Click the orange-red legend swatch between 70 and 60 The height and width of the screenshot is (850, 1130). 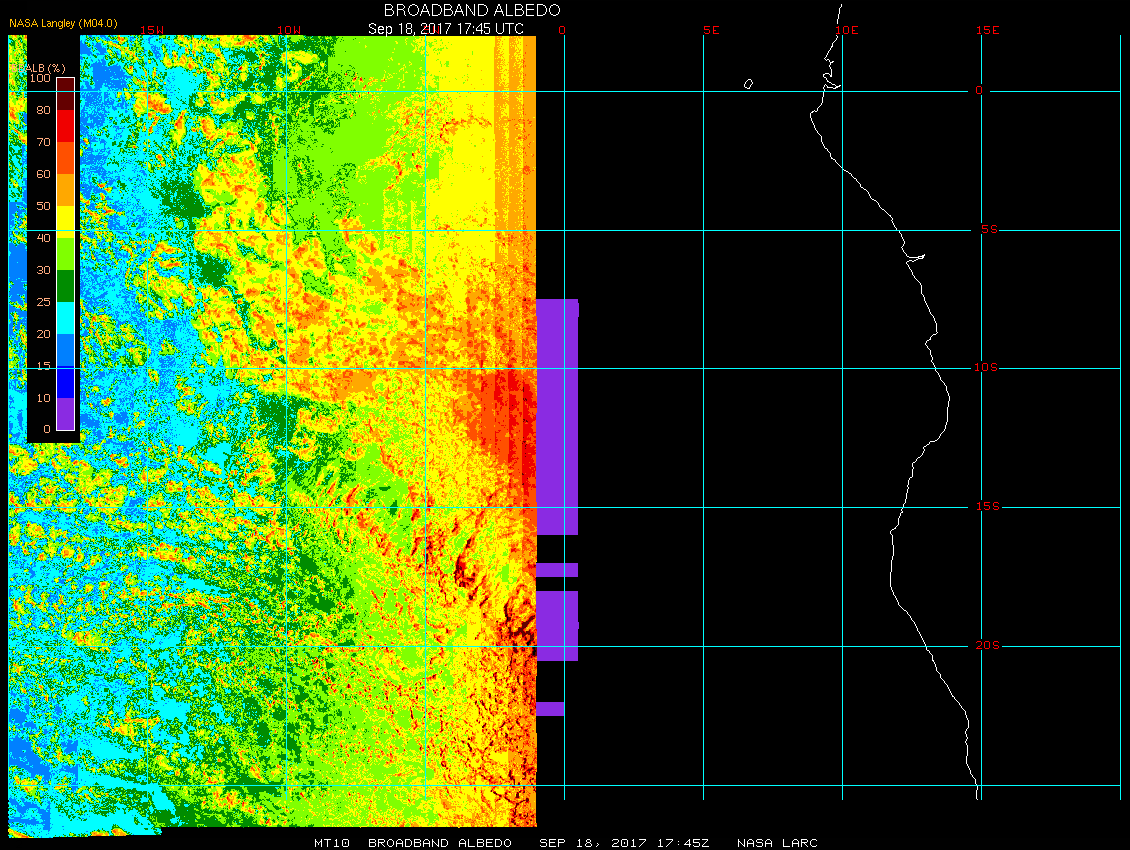66,158
